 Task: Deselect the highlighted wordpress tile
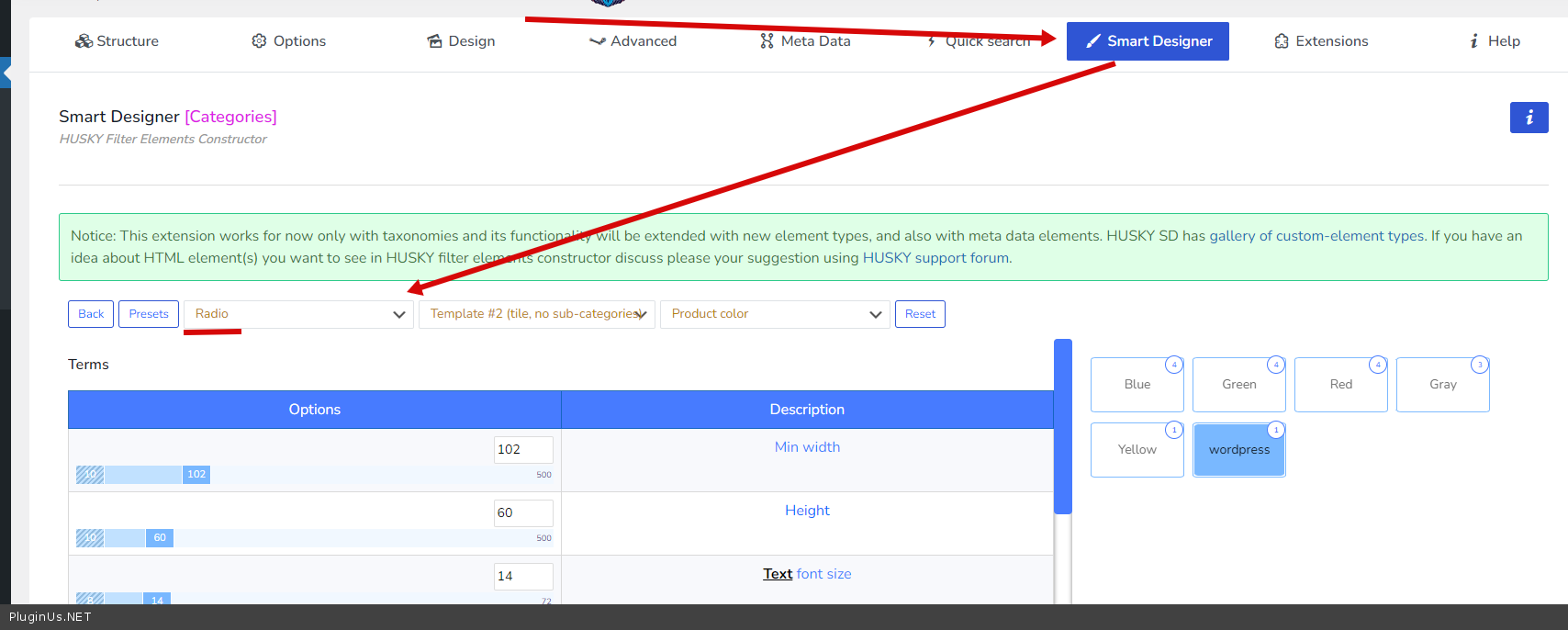[1238, 450]
